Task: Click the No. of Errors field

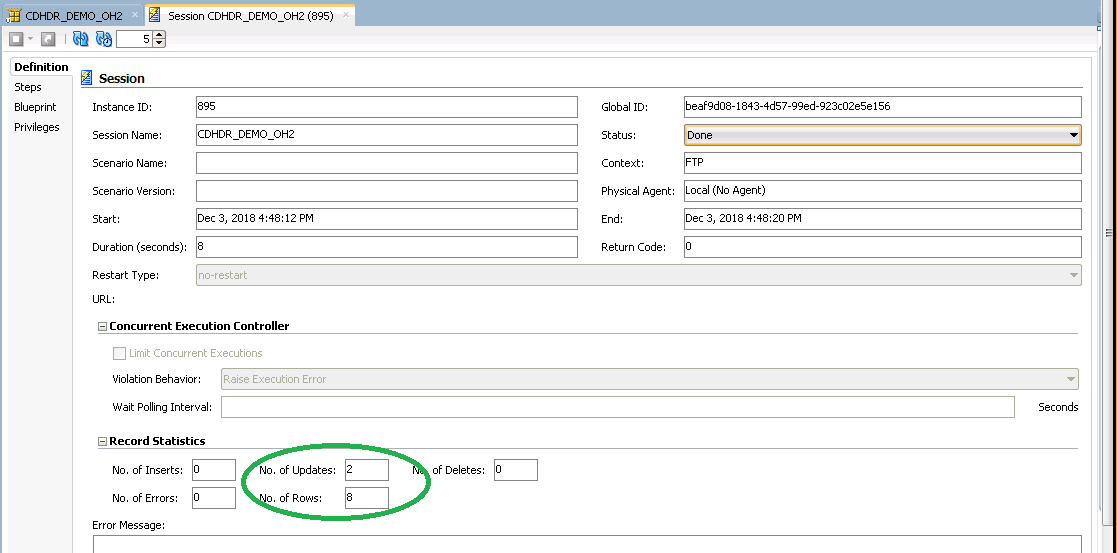Action: (x=214, y=497)
